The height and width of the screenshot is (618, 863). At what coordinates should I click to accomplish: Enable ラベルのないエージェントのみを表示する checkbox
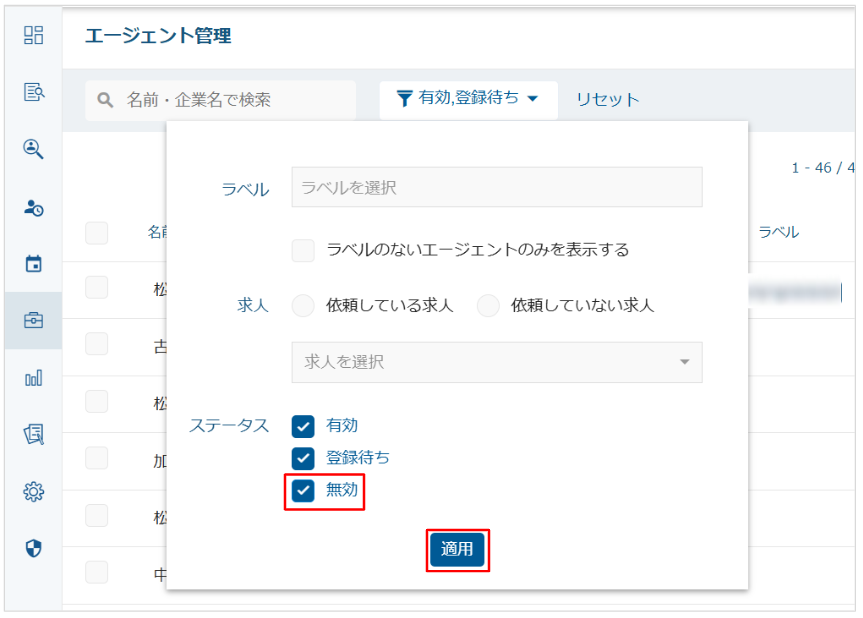pos(303,250)
